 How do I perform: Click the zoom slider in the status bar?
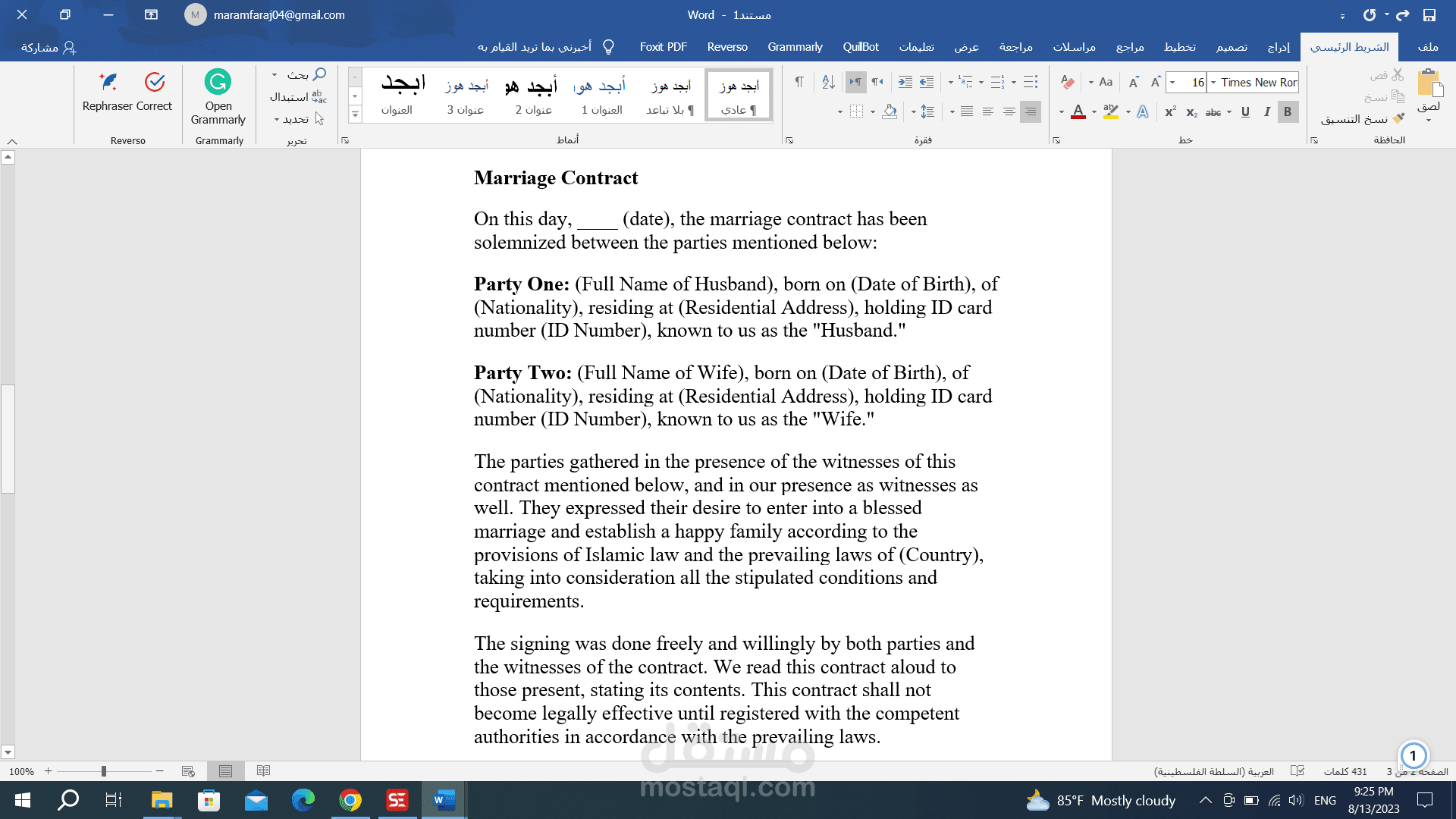pos(104,771)
